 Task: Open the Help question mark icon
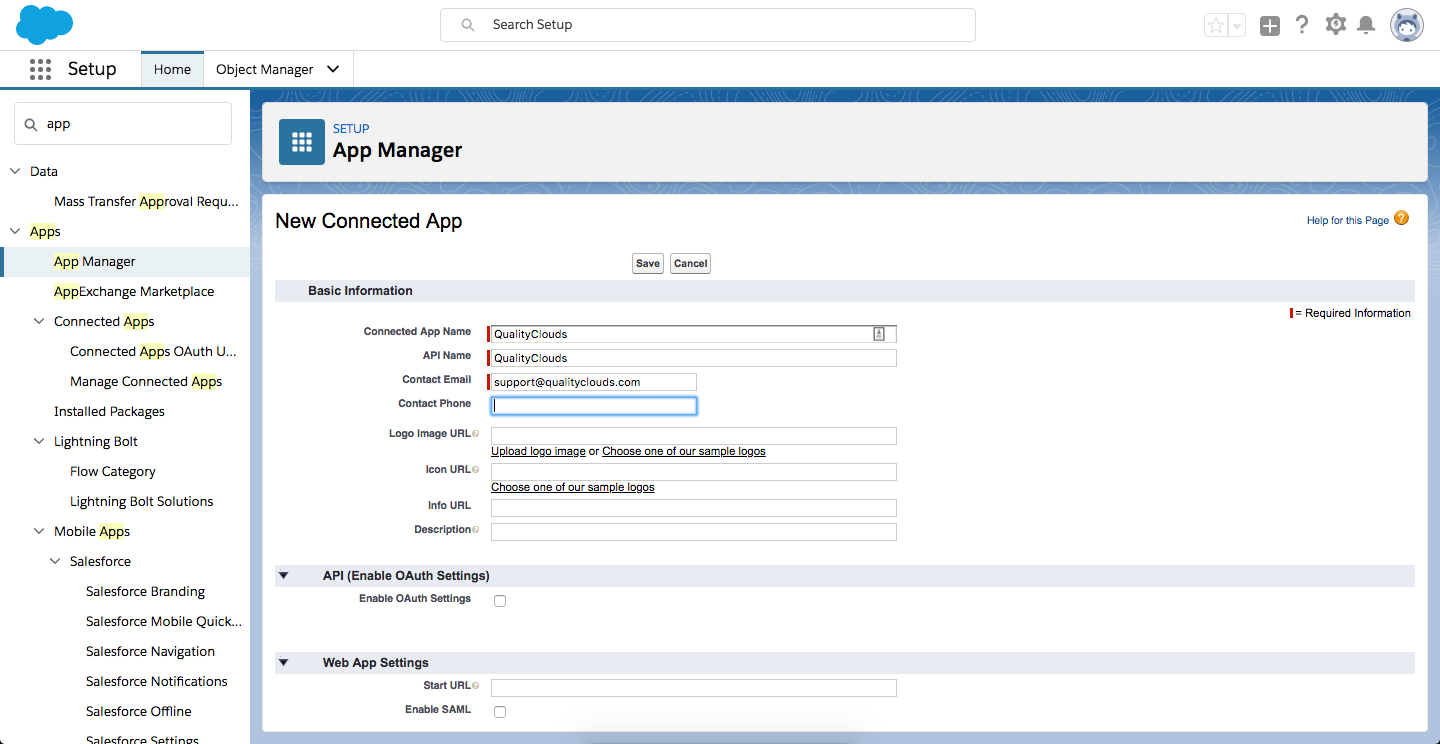click(x=1302, y=25)
